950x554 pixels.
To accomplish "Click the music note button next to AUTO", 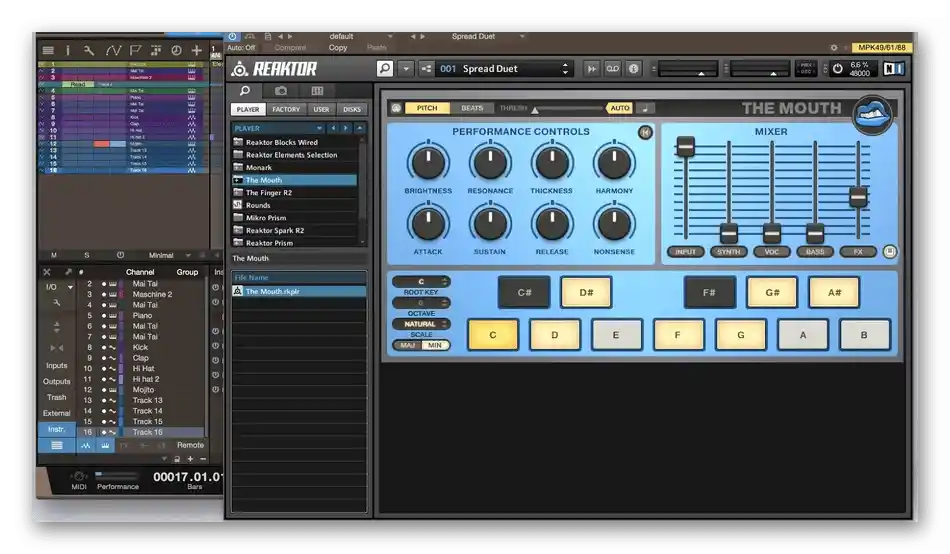I will (645, 108).
